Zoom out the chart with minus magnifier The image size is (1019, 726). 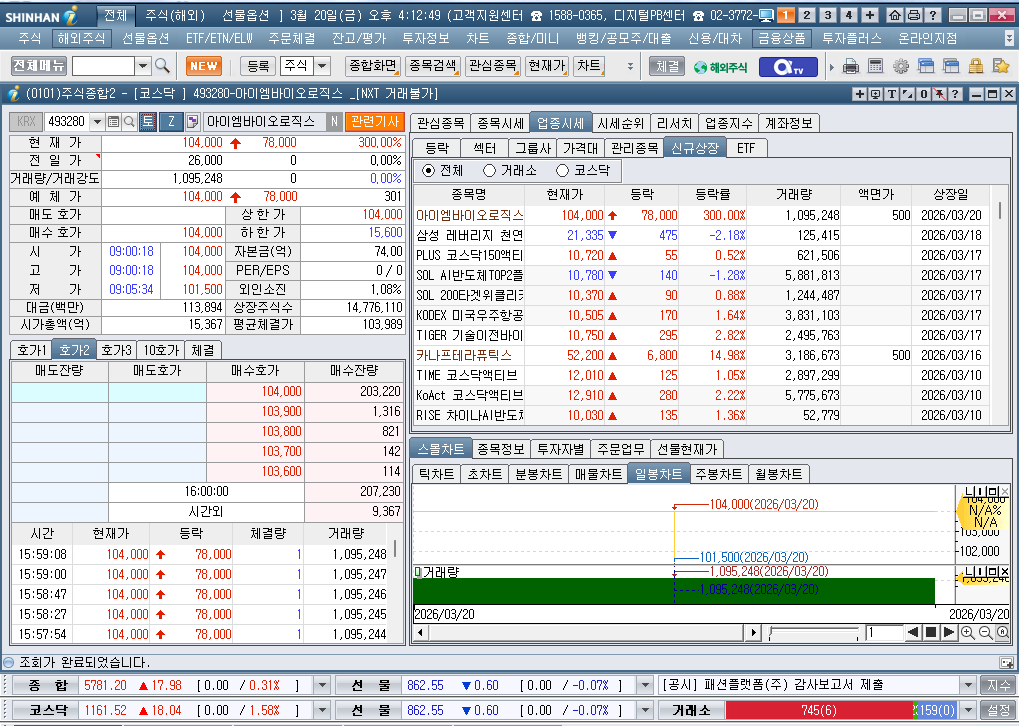click(985, 632)
